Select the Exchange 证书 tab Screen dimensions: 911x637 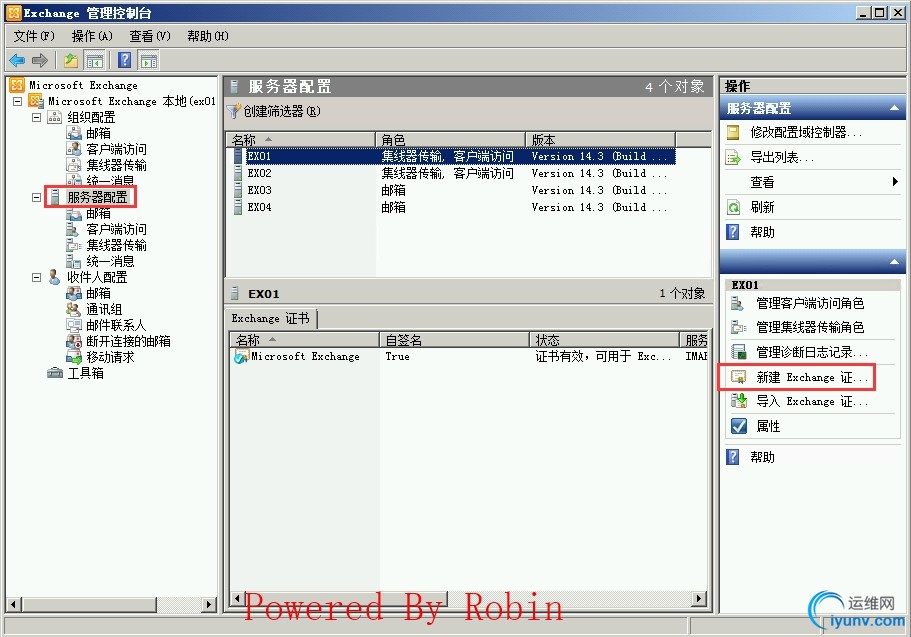tap(270, 318)
